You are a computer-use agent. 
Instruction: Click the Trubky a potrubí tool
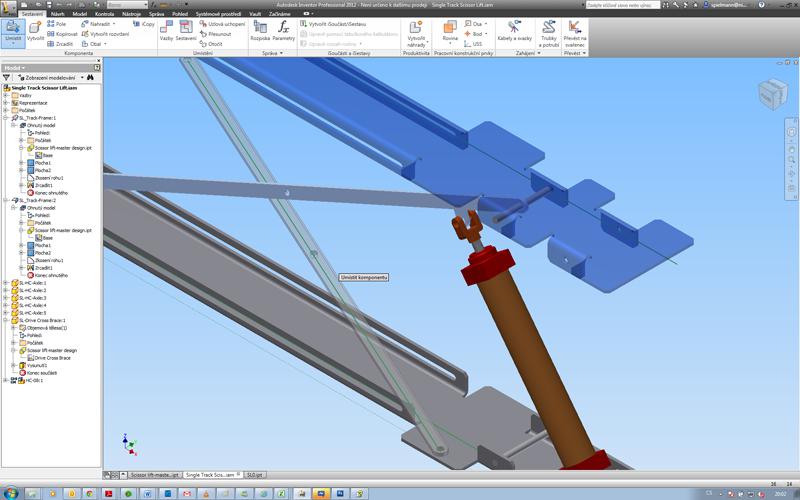pos(548,32)
